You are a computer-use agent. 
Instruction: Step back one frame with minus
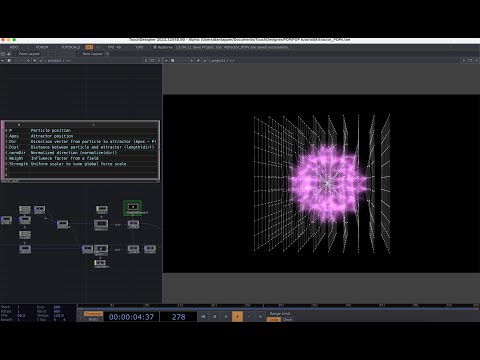click(249, 317)
